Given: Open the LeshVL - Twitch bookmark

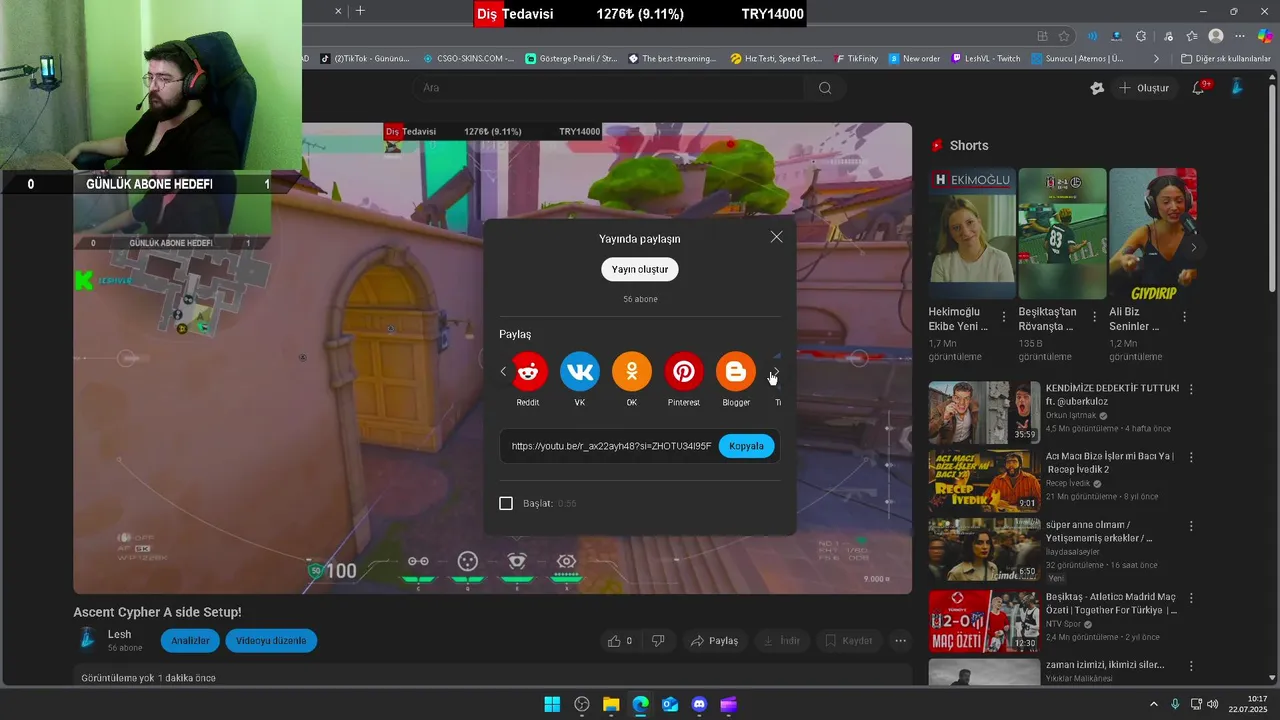Looking at the screenshot, I should pos(986,59).
